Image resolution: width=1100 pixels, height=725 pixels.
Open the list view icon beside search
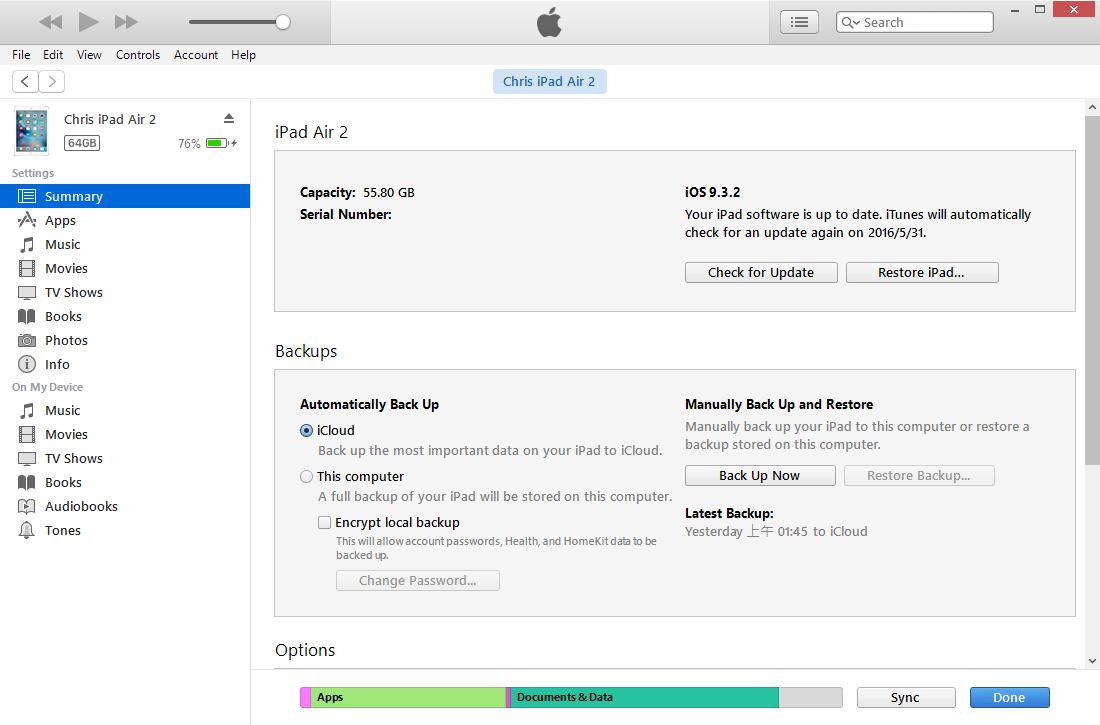pos(799,22)
